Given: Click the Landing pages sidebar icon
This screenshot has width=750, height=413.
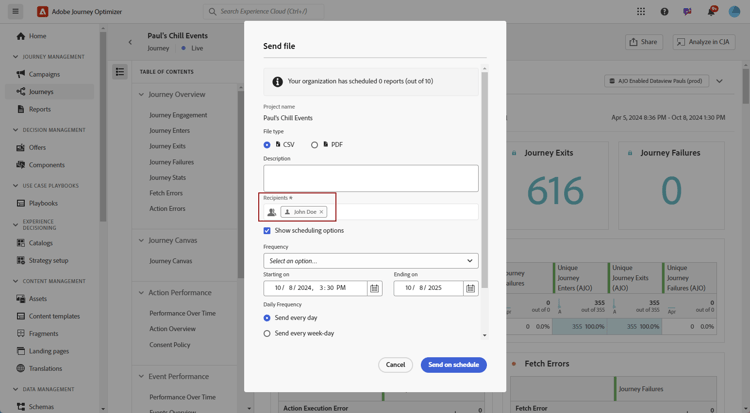Looking at the screenshot, I should 21,351.
